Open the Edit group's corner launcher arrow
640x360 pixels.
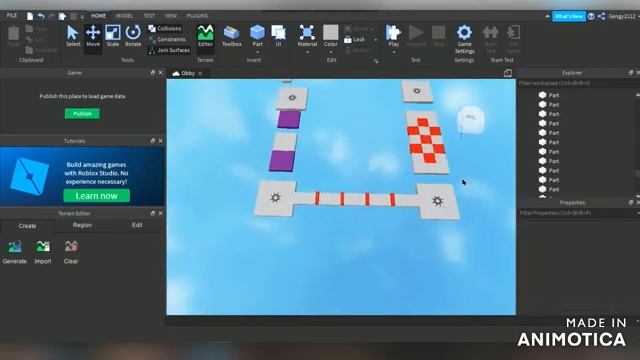(376, 61)
